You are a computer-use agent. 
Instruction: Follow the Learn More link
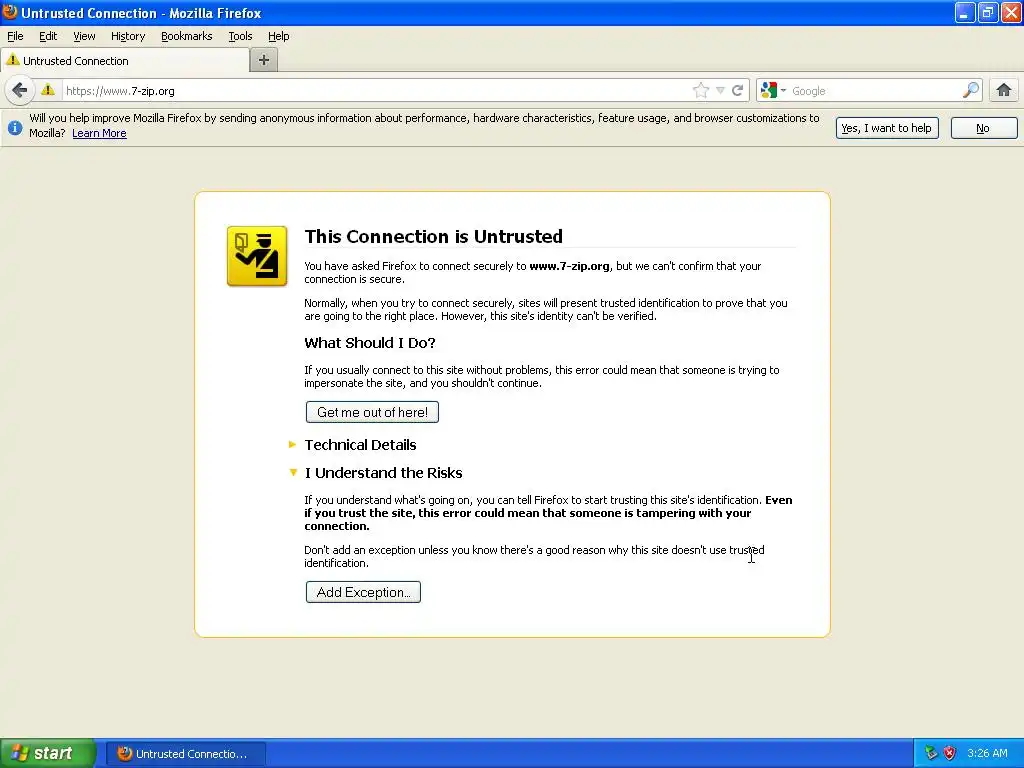point(99,133)
